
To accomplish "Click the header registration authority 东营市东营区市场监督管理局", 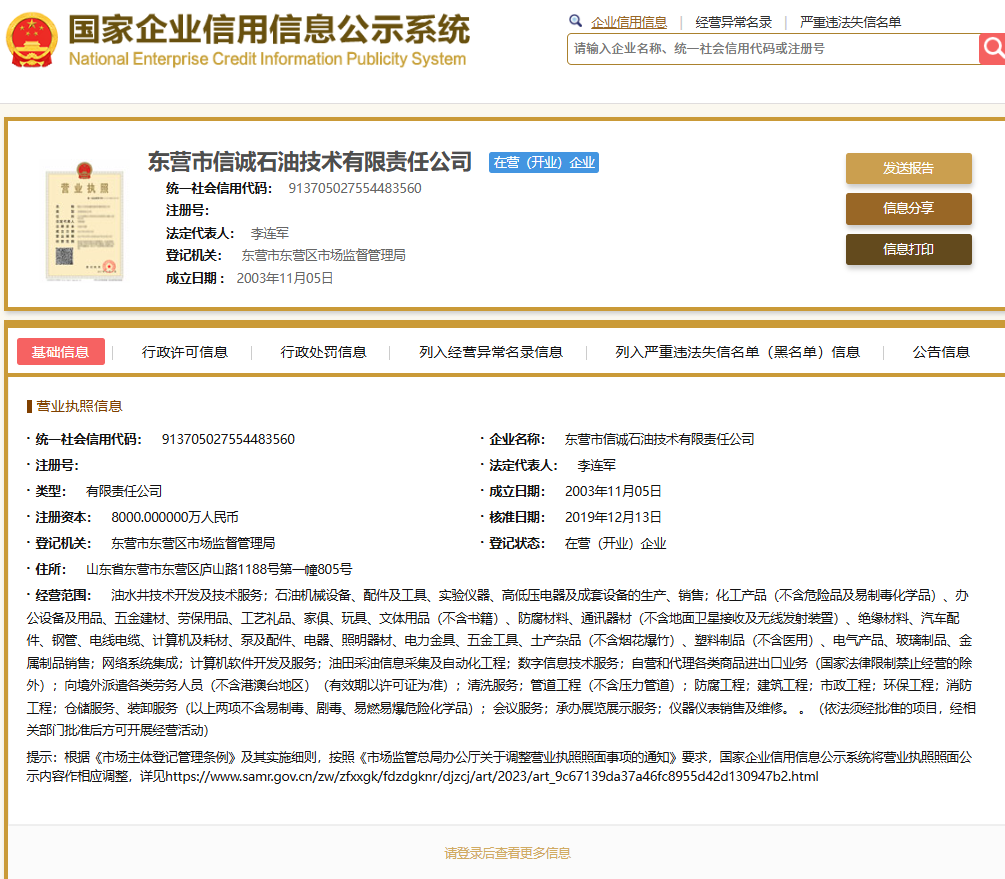I will (x=323, y=255).
